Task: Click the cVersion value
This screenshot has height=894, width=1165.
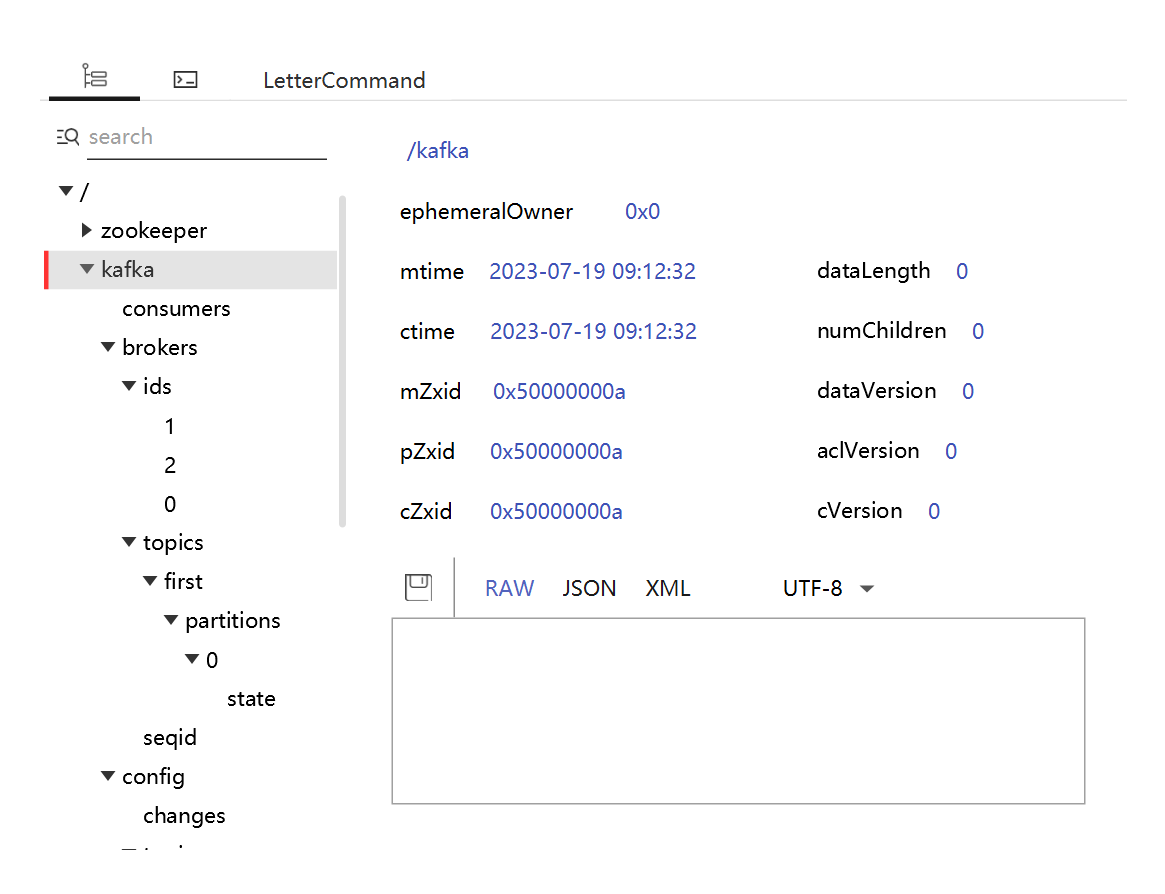Action: pyautogui.click(x=934, y=512)
